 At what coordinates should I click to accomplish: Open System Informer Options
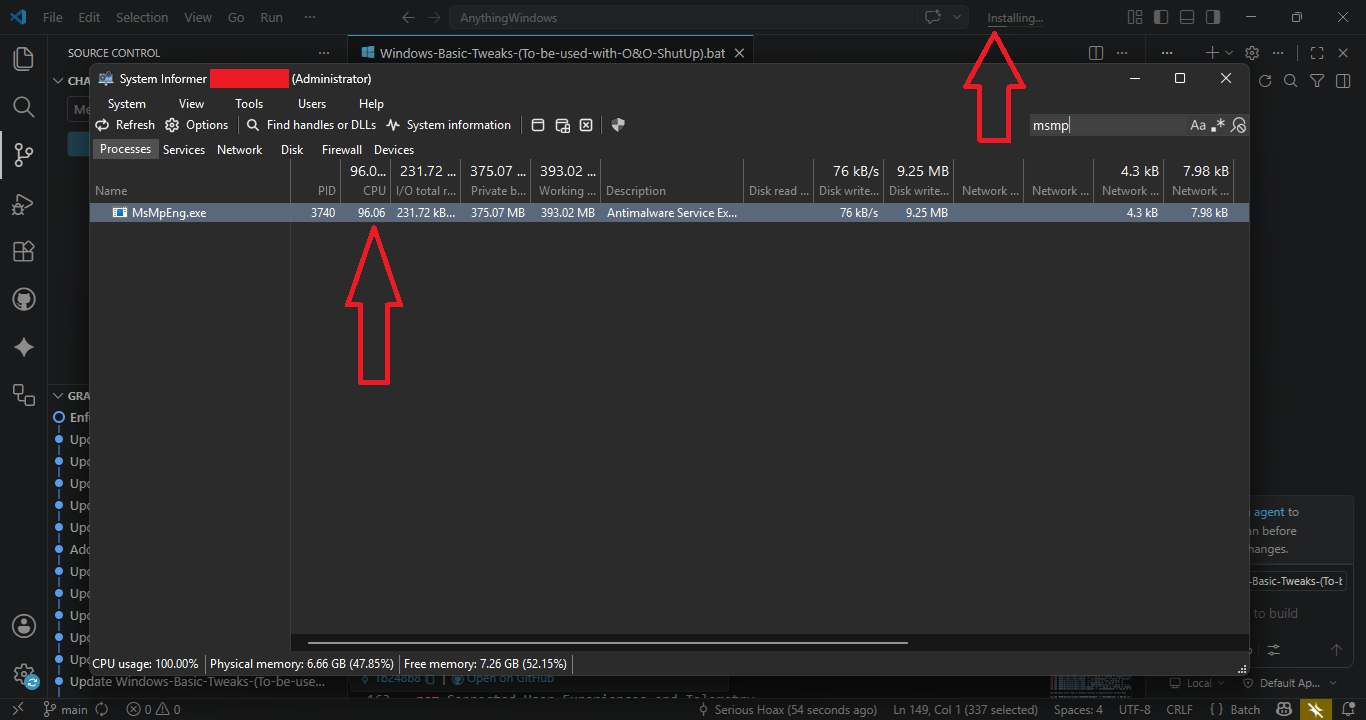(x=196, y=125)
